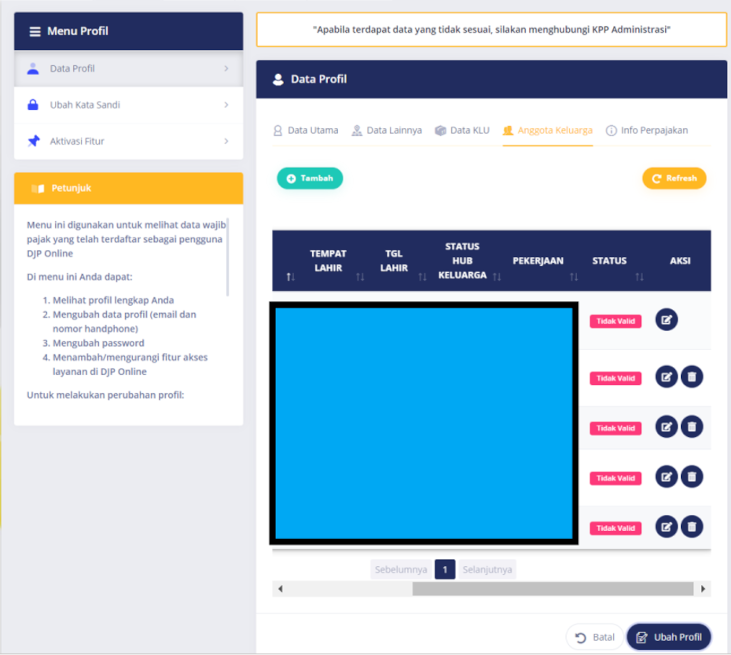The image size is (731, 655).
Task: Click the edit icon in the third row
Action: coord(666,427)
